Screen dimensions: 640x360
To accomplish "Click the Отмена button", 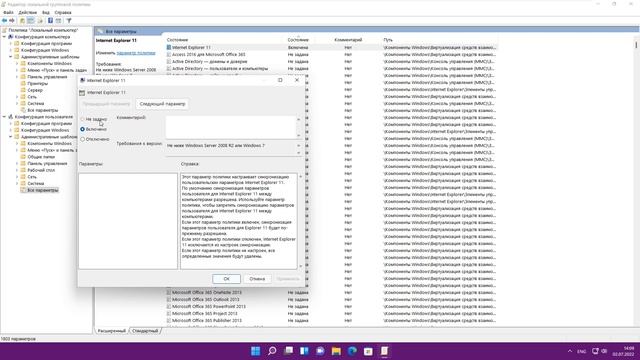I will click(x=257, y=279).
